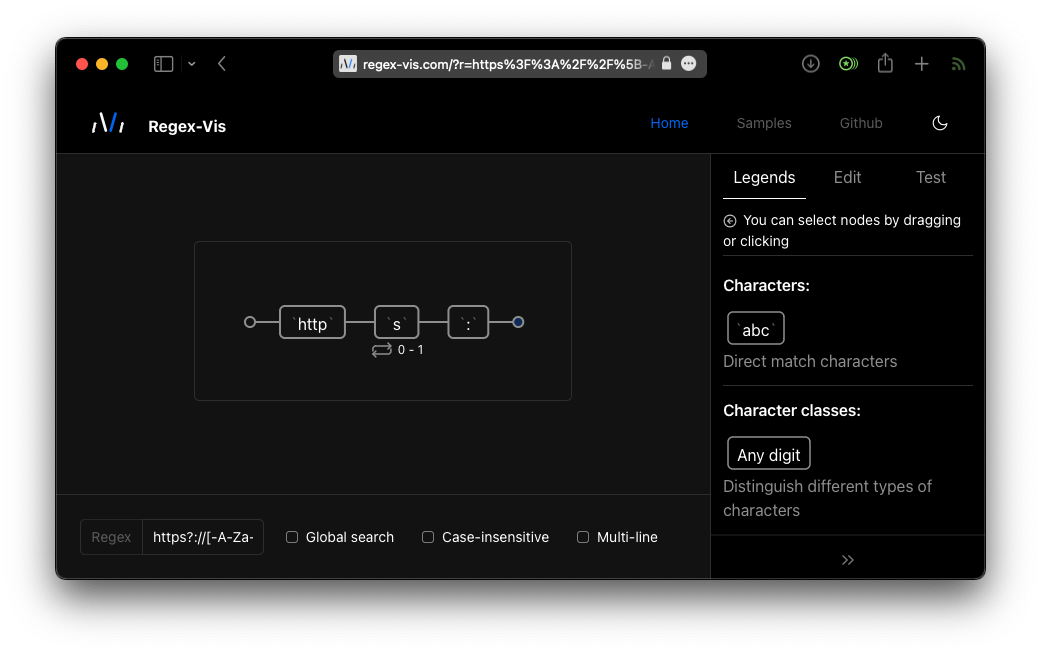Screen dimensions: 1041x653
Task: Toggle dark mode with the moon icon
Action: [939, 123]
